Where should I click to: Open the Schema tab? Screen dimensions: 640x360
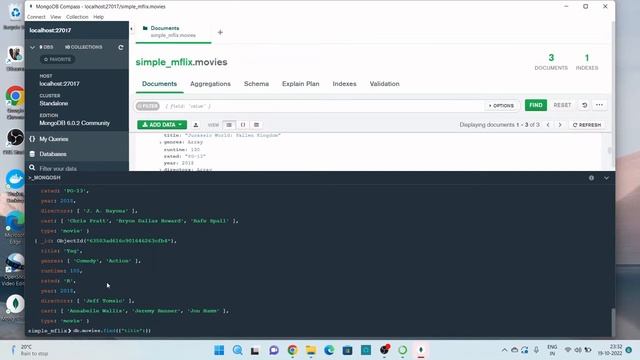pos(256,84)
